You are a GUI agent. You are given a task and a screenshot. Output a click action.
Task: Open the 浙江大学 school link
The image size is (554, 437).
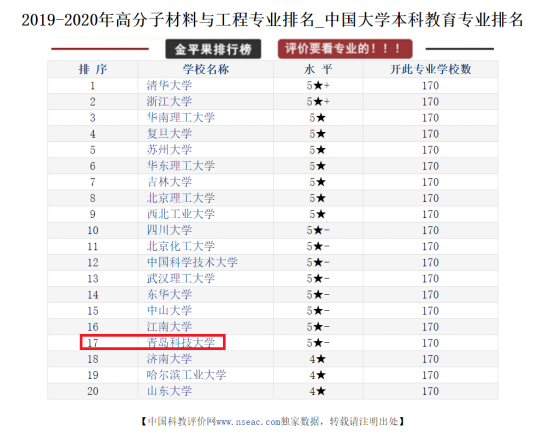pos(169,101)
